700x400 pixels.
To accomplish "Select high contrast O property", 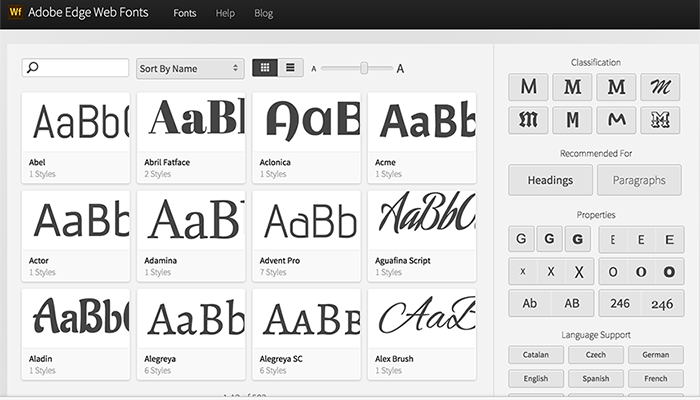I will coord(669,271).
